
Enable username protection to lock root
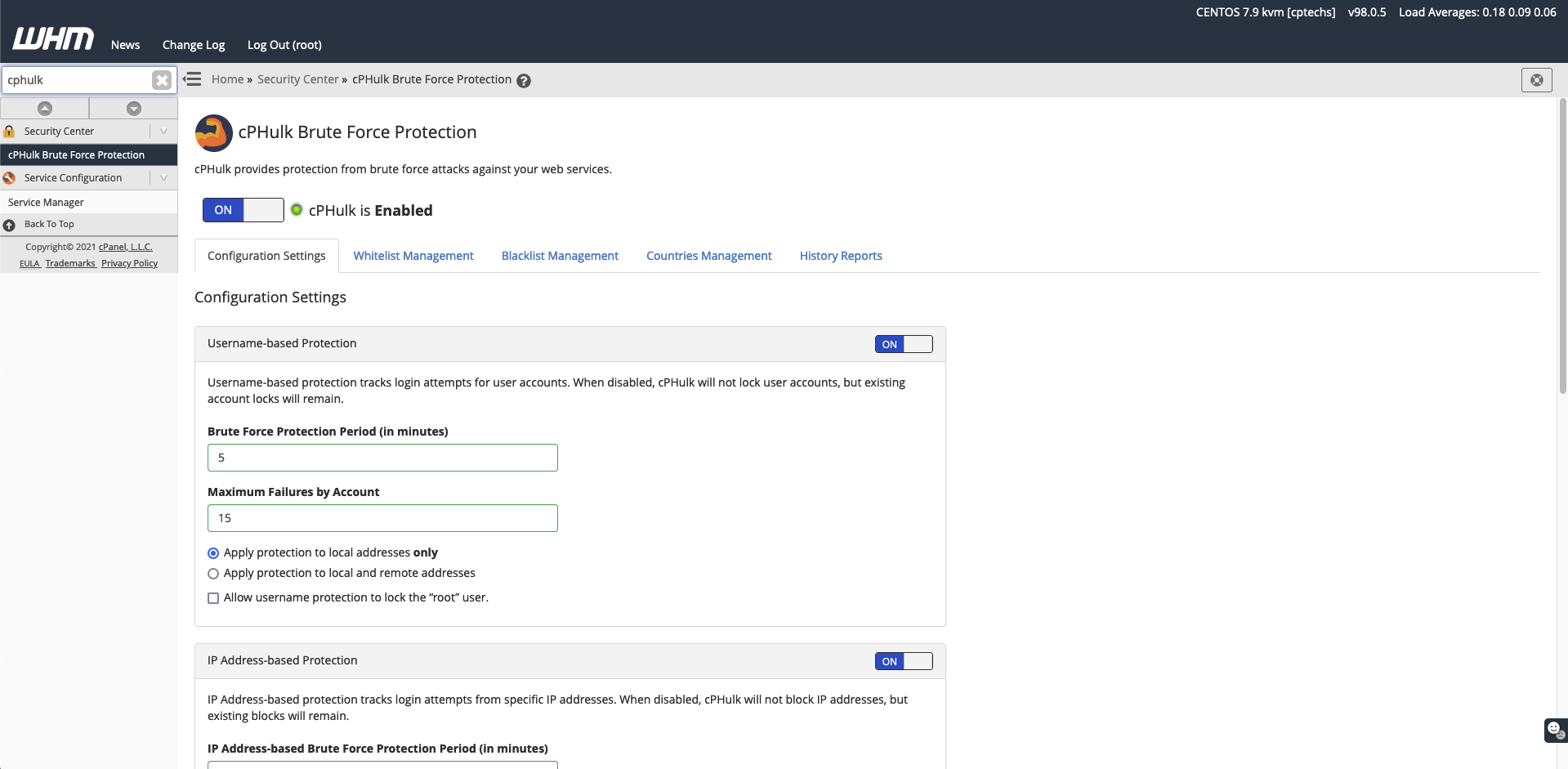coord(213,598)
